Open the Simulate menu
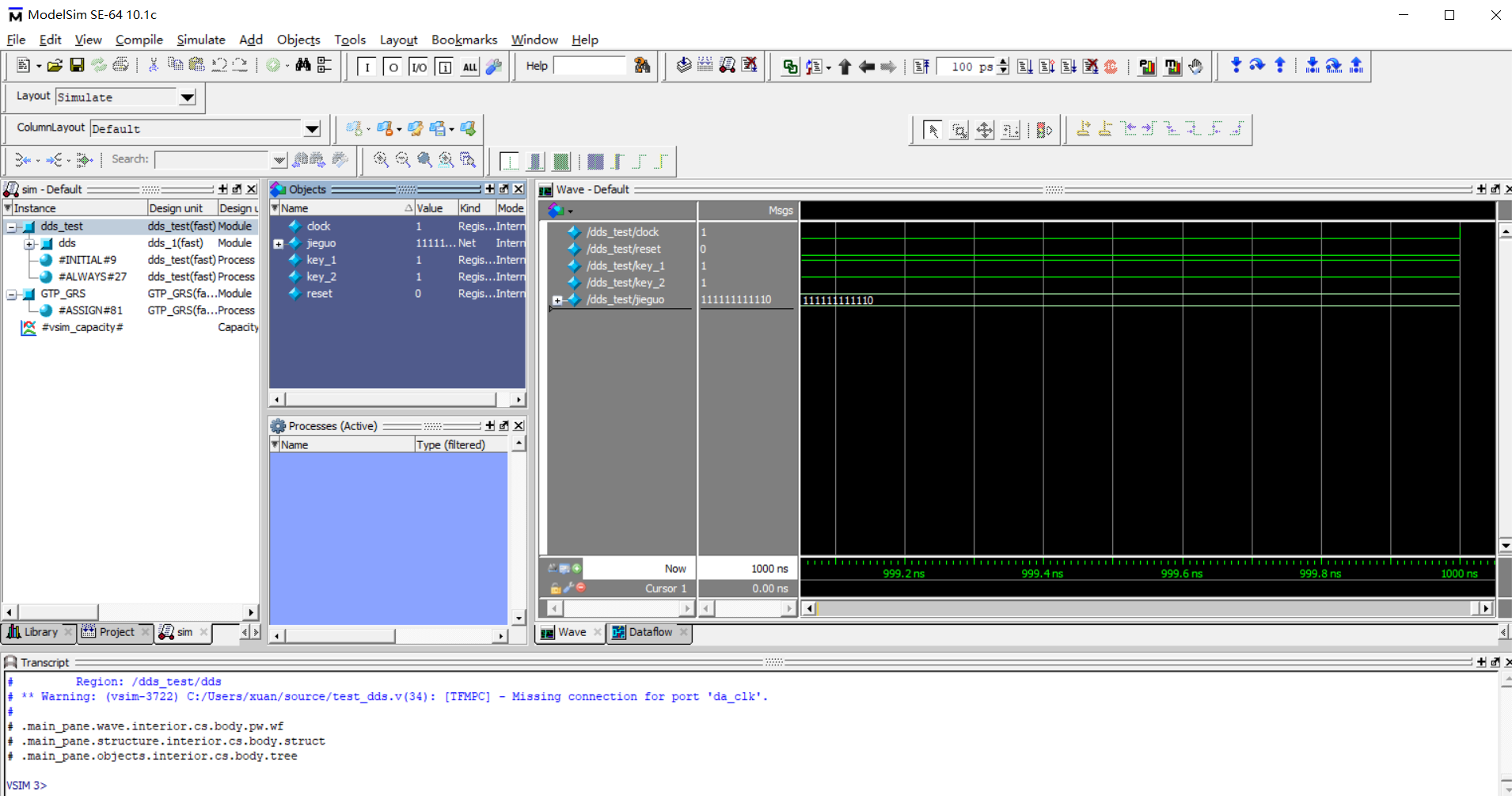Viewport: 1512px width, 796px height. [x=200, y=40]
